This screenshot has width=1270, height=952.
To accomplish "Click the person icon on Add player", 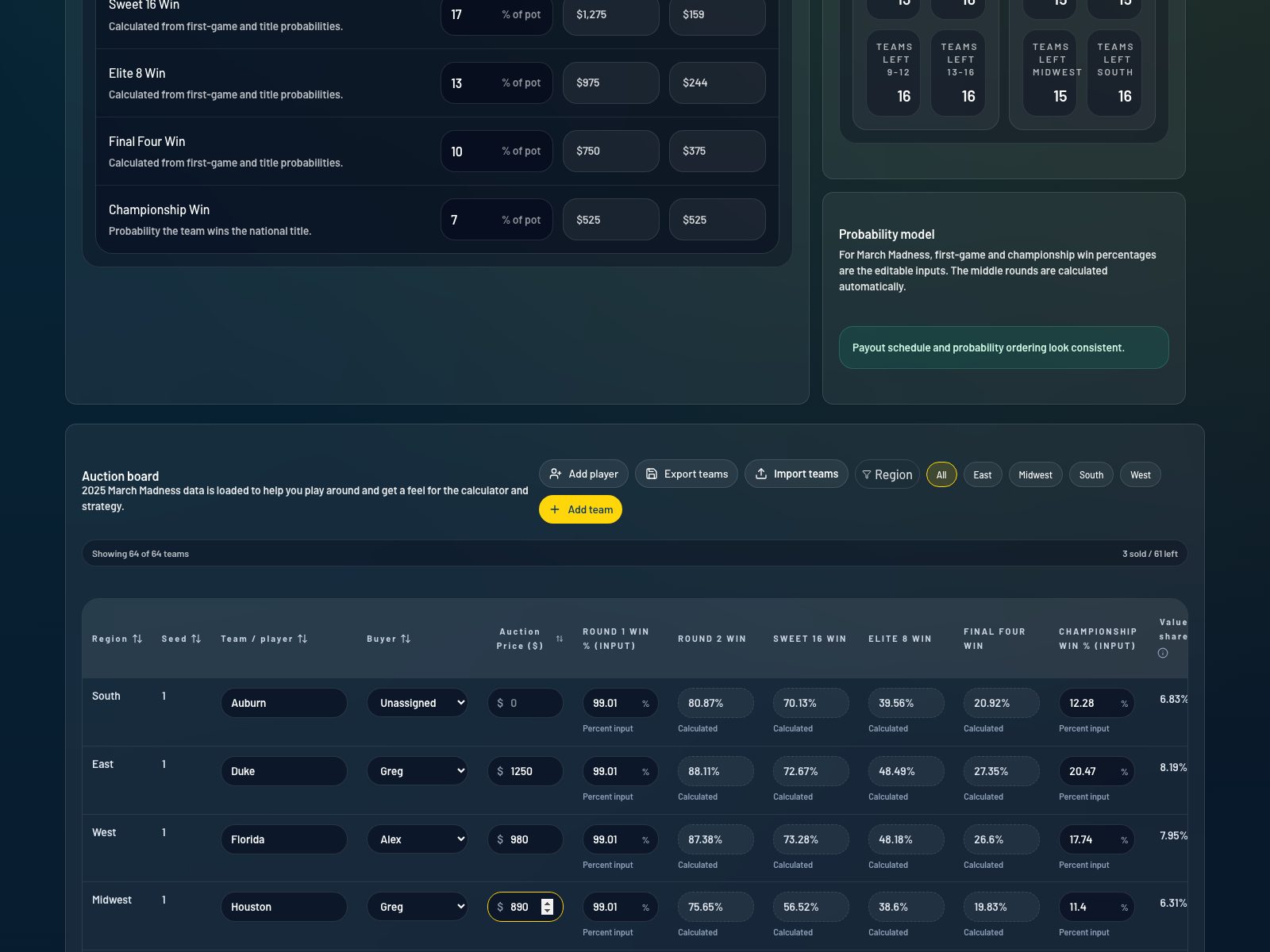I will pyautogui.click(x=556, y=474).
